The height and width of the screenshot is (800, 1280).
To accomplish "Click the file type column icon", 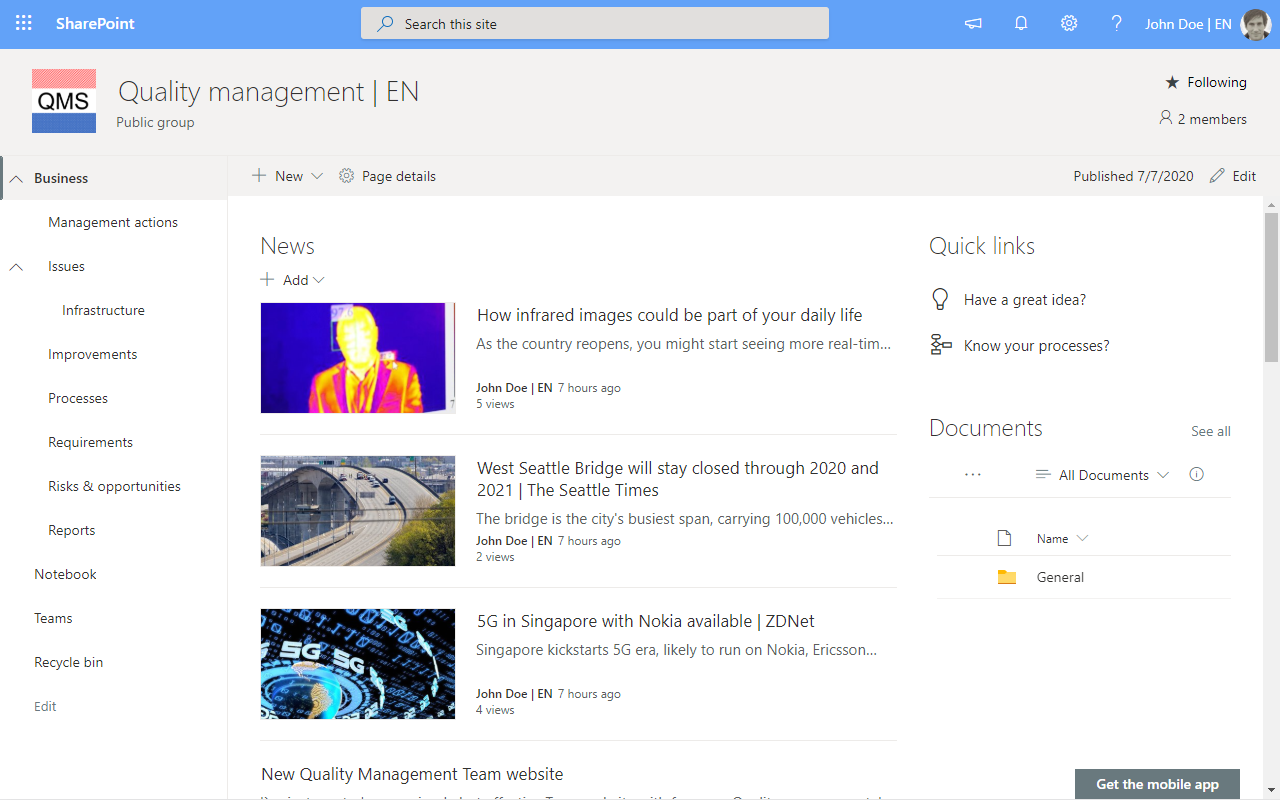I will click(x=1005, y=539).
